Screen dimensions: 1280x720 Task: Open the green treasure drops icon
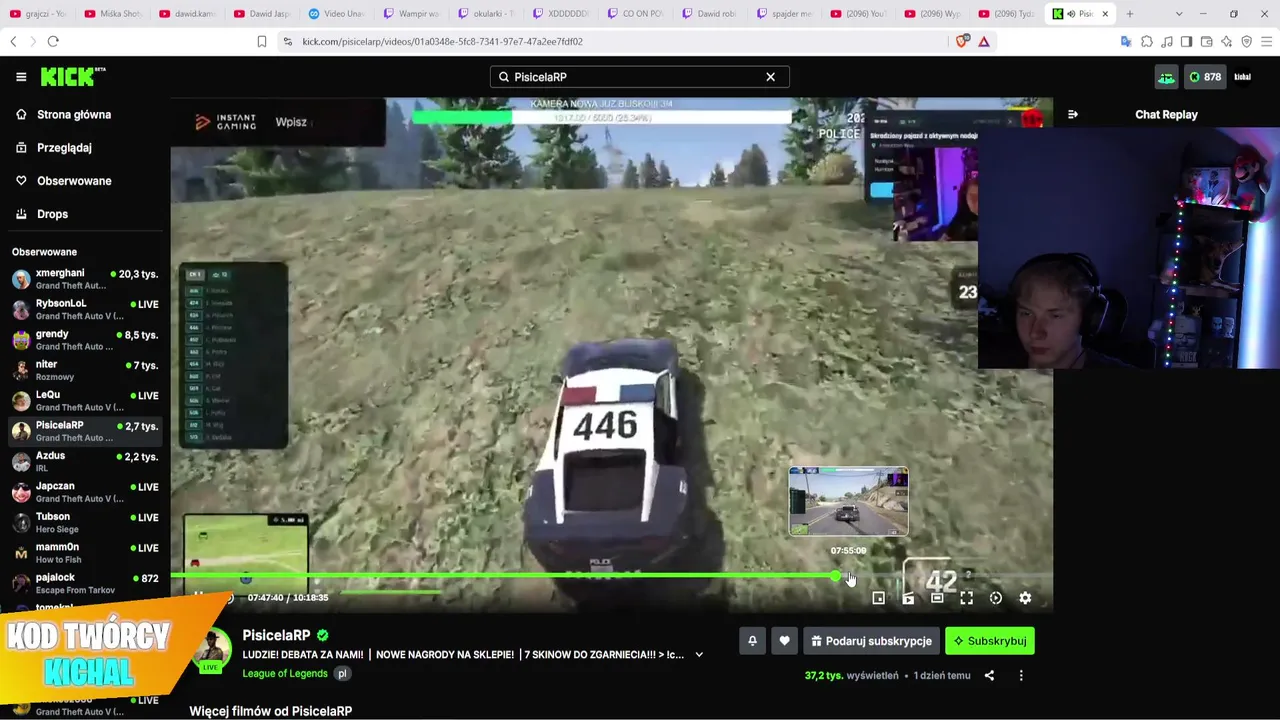pyautogui.click(x=1166, y=77)
